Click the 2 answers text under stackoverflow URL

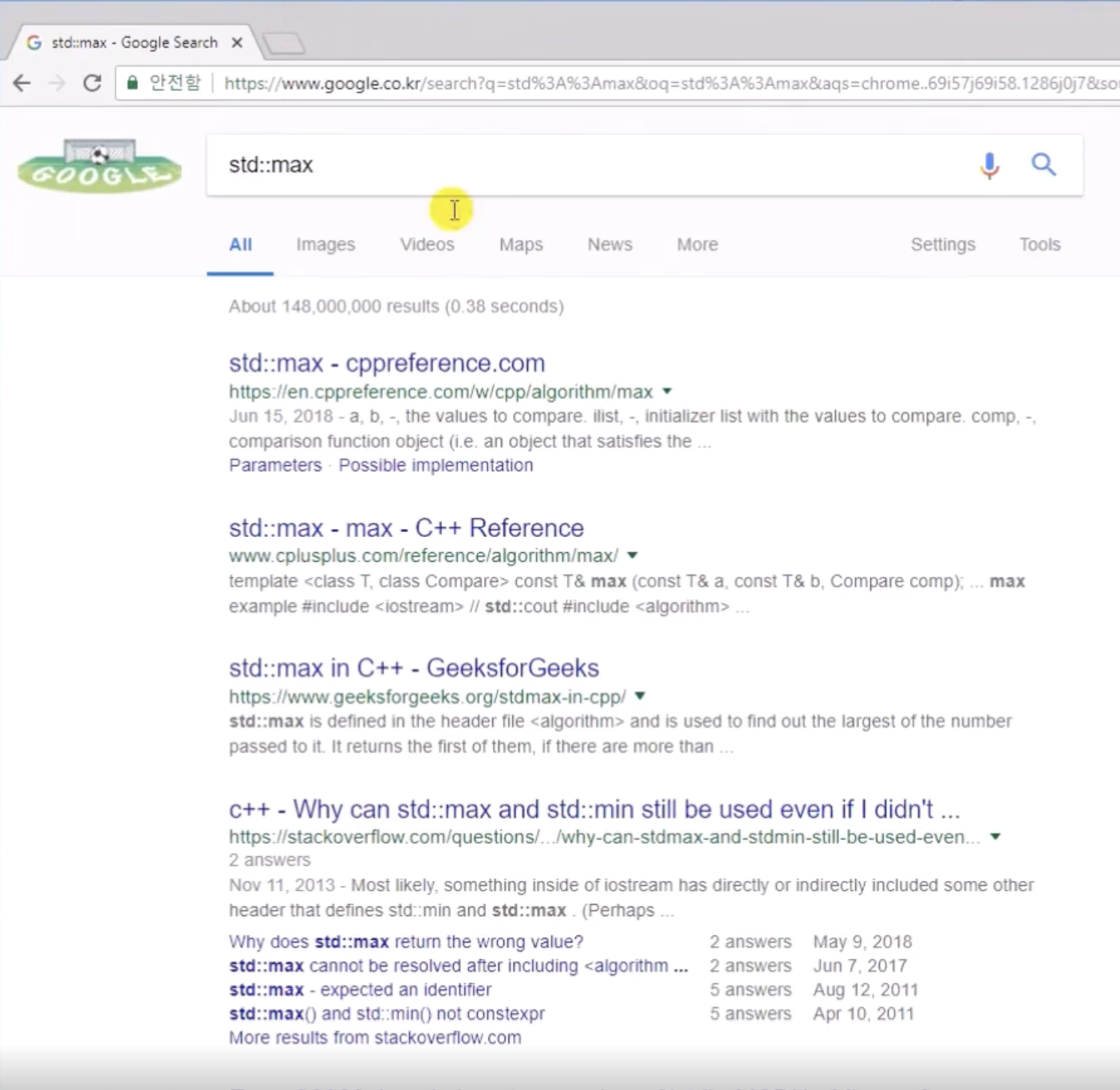[x=270, y=860]
